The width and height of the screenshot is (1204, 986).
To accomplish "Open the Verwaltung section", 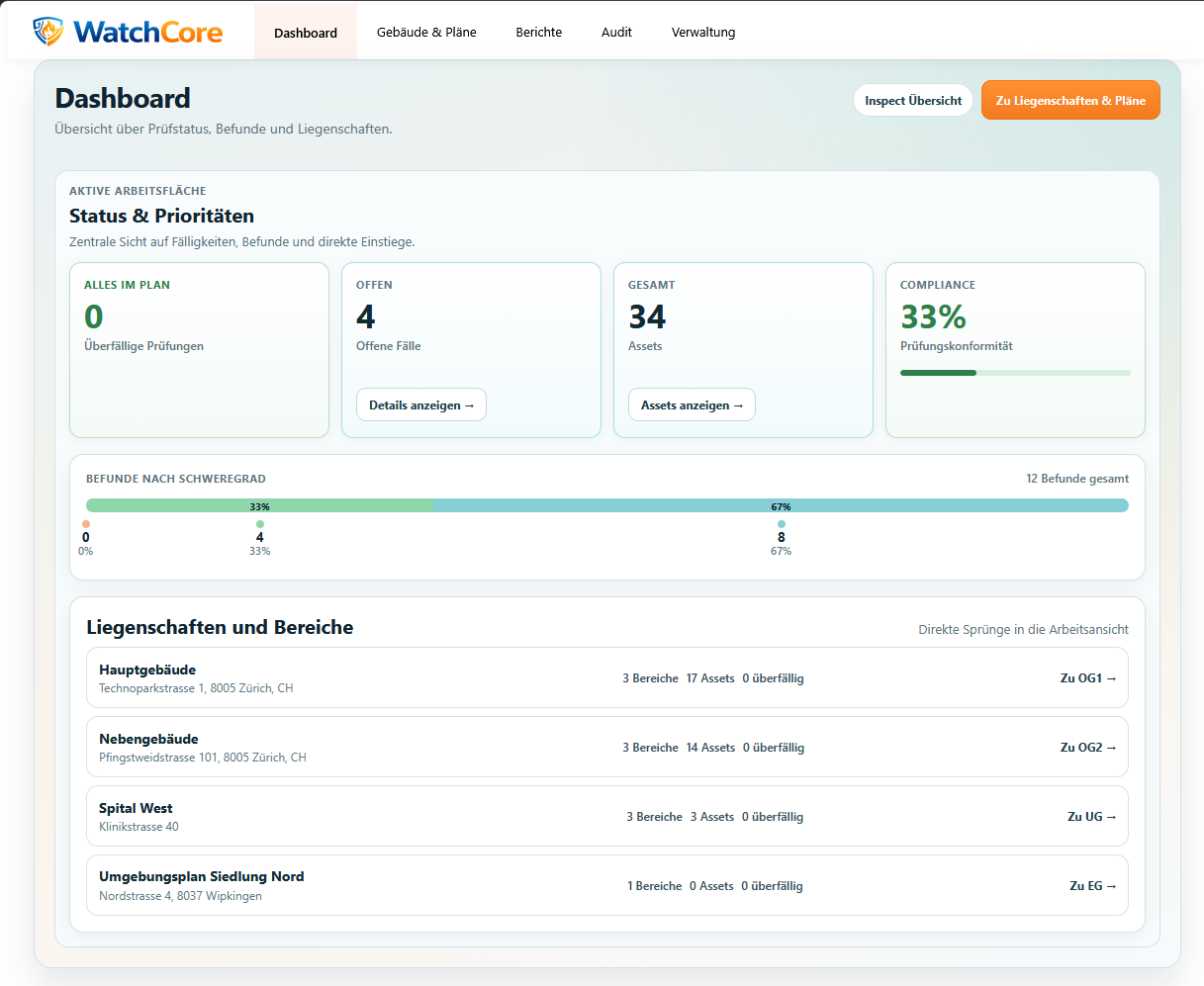I will [702, 32].
